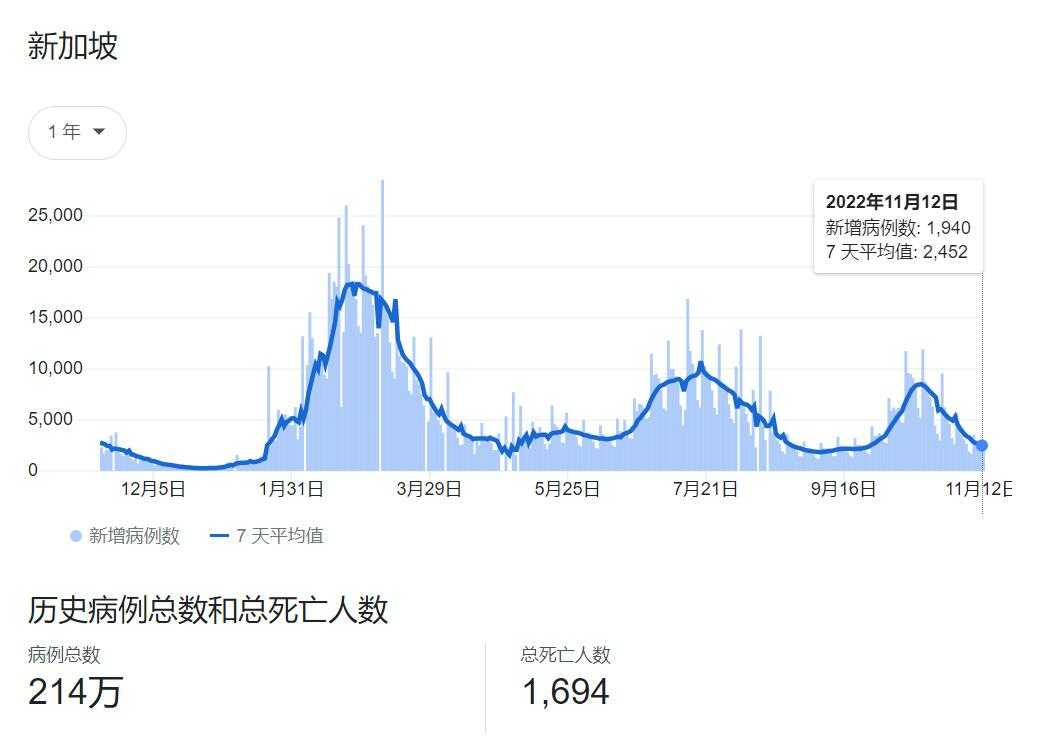Image resolution: width=1051 pixels, height=741 pixels.
Task: Select the 3月29日 axis label
Action: coord(429,489)
